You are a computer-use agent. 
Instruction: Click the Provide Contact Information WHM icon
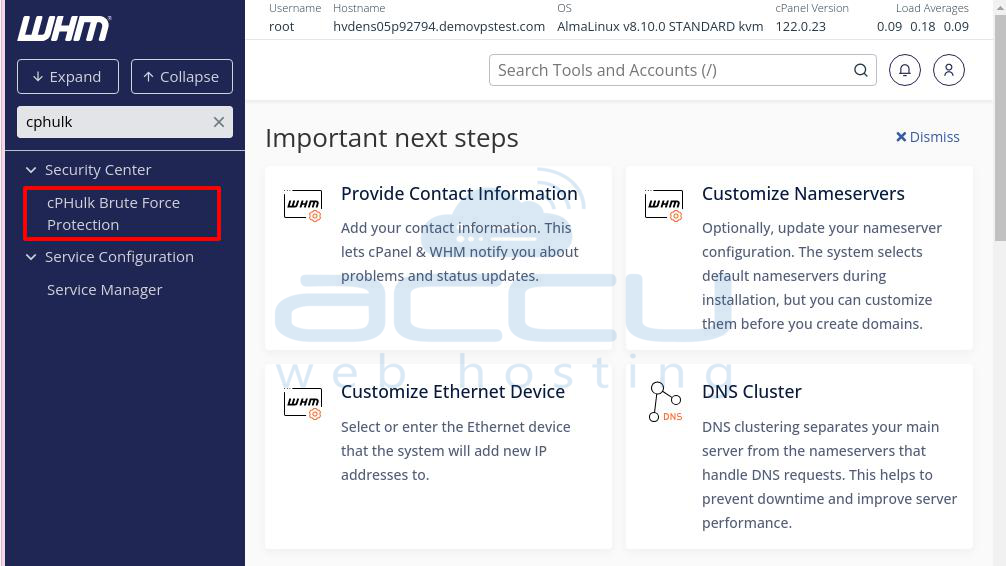click(303, 205)
